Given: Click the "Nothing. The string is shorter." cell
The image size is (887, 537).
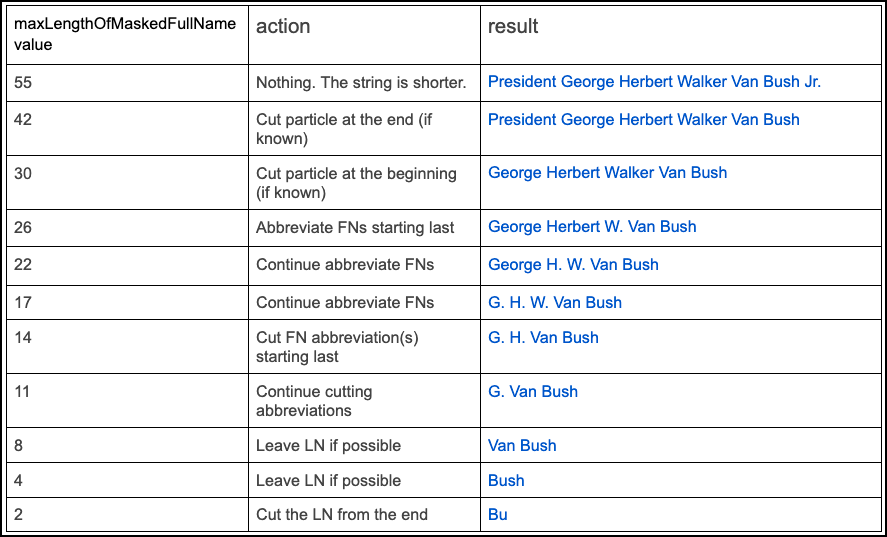Looking at the screenshot, I should [x=361, y=83].
